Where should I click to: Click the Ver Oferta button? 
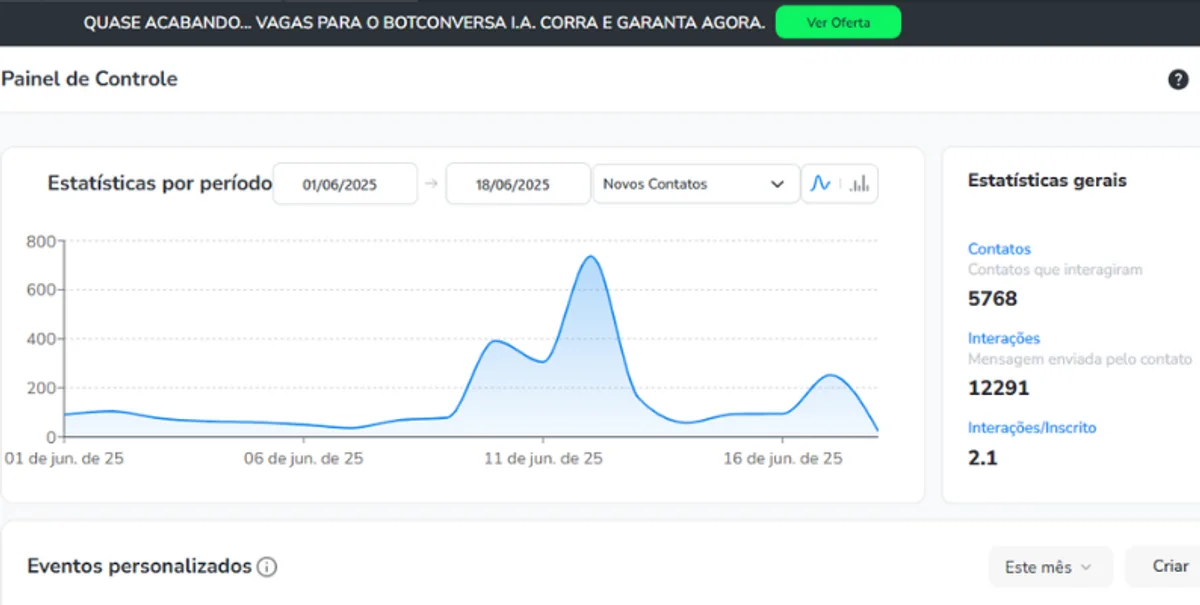click(x=838, y=22)
